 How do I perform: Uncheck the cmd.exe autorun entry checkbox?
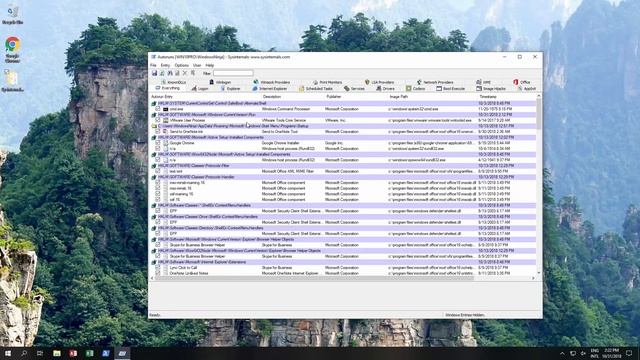click(158, 109)
